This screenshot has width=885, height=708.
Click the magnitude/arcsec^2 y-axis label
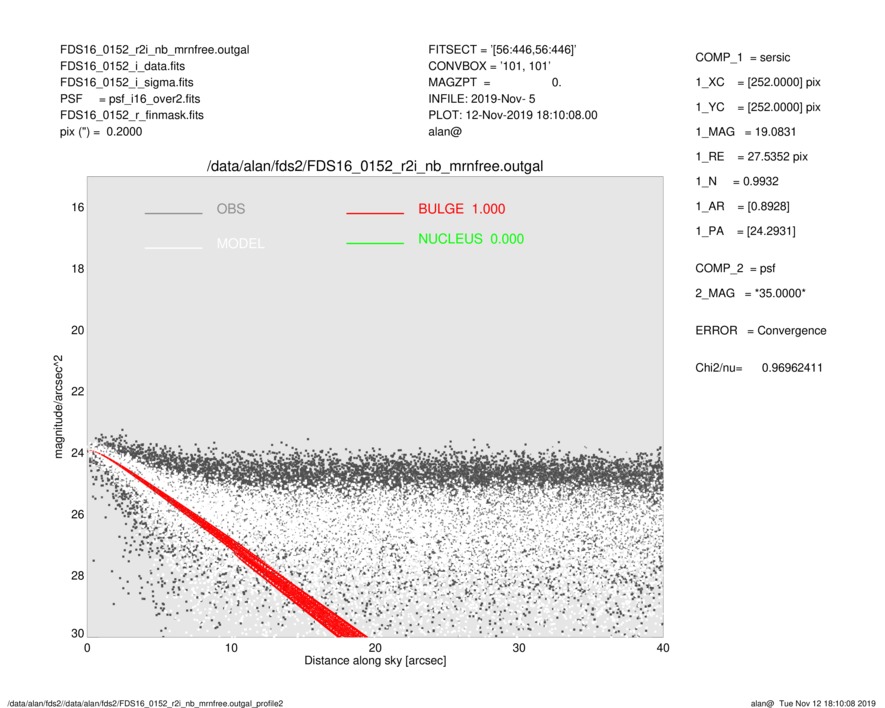[58, 407]
